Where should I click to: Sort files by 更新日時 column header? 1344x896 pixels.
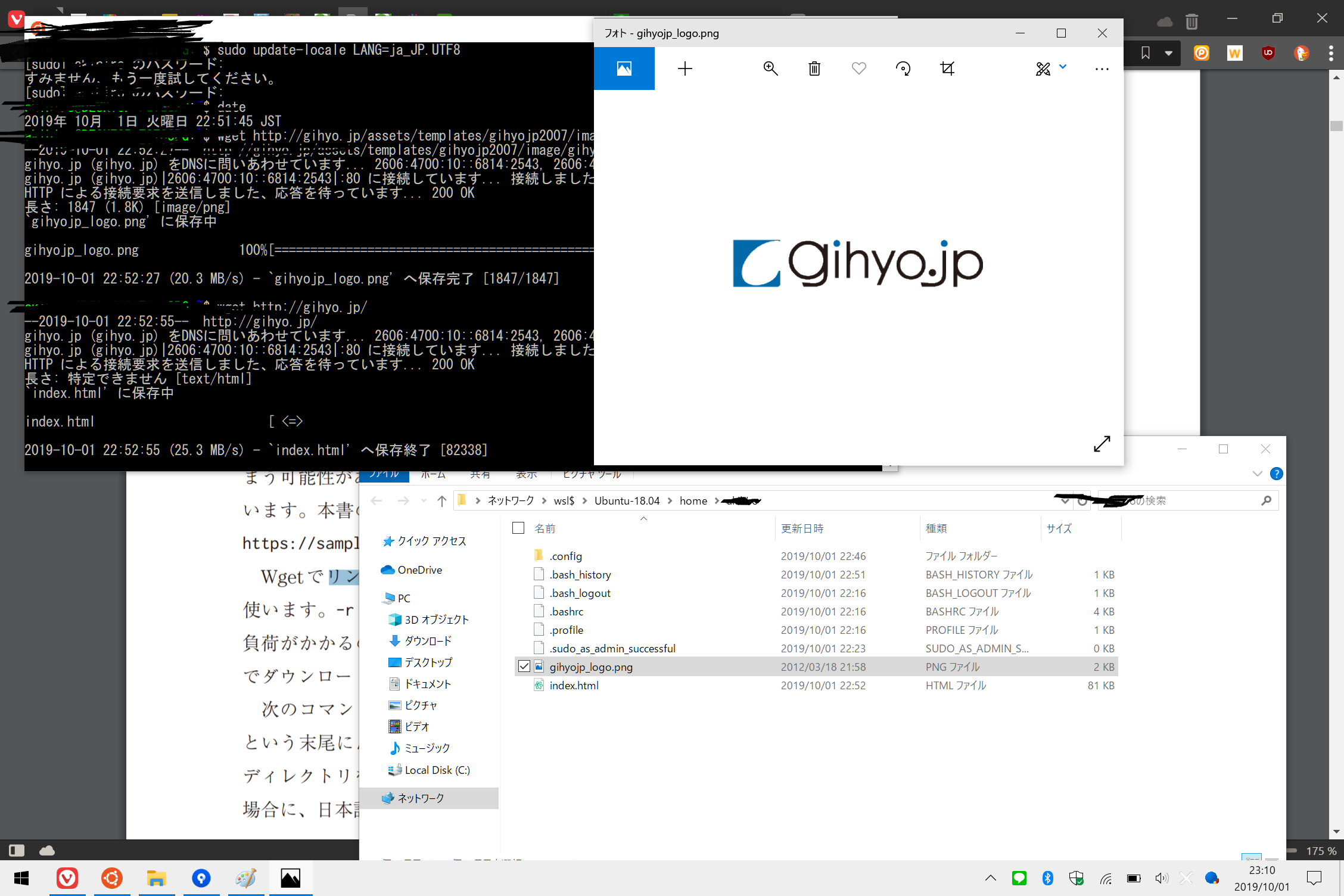pyautogui.click(x=802, y=528)
